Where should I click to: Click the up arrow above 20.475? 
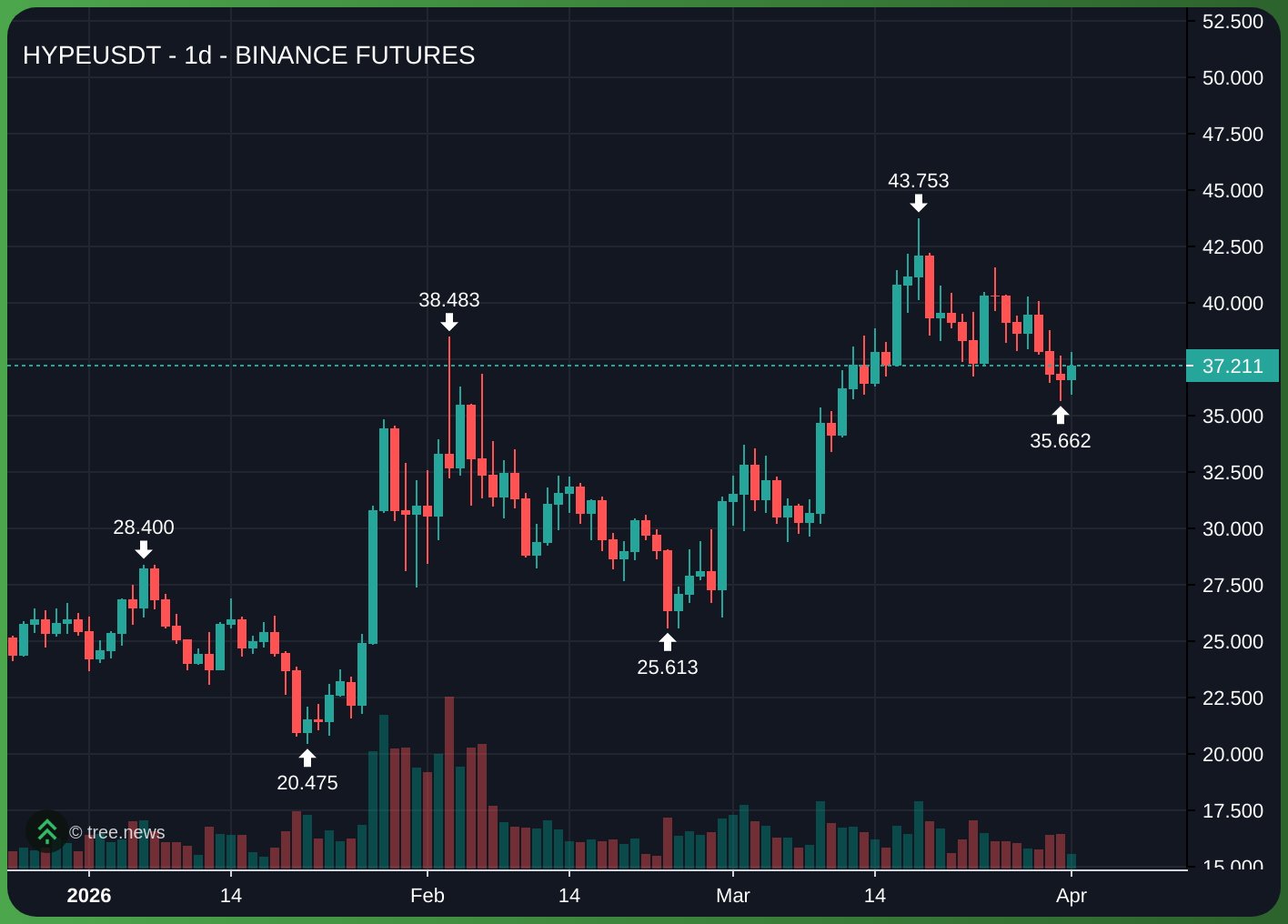click(x=307, y=758)
